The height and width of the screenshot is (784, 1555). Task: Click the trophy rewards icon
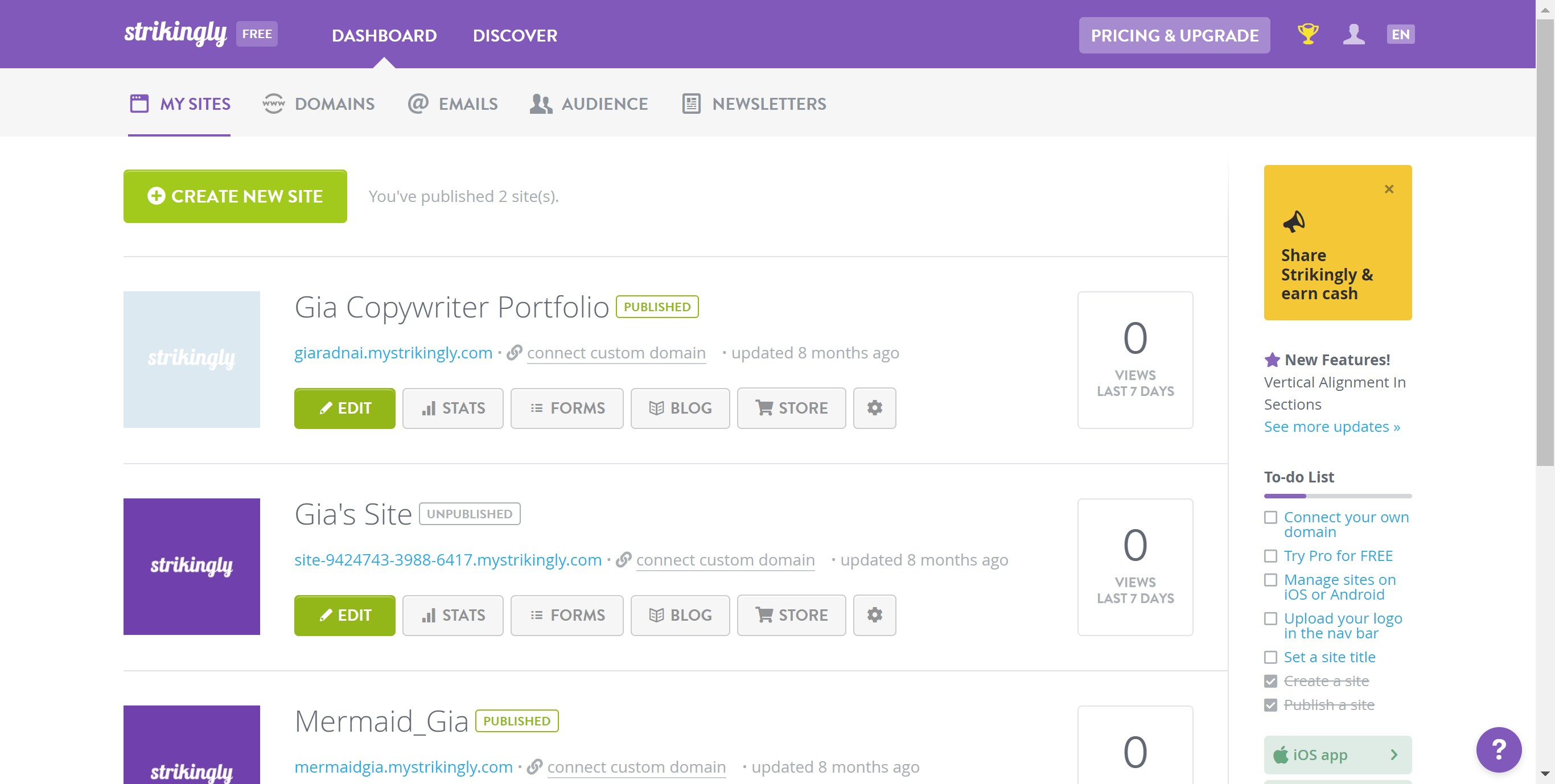[x=1307, y=34]
